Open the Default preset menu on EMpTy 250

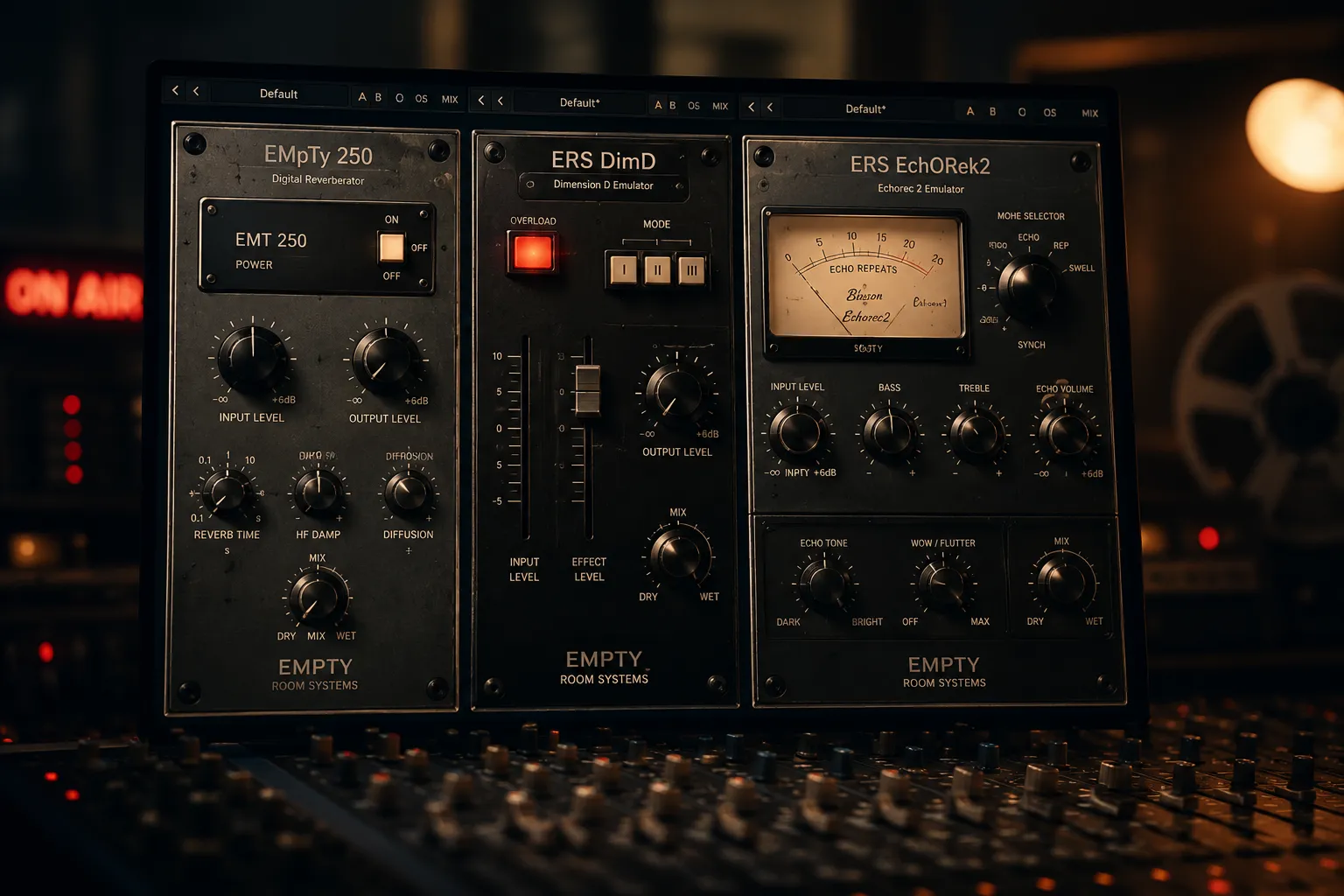279,94
